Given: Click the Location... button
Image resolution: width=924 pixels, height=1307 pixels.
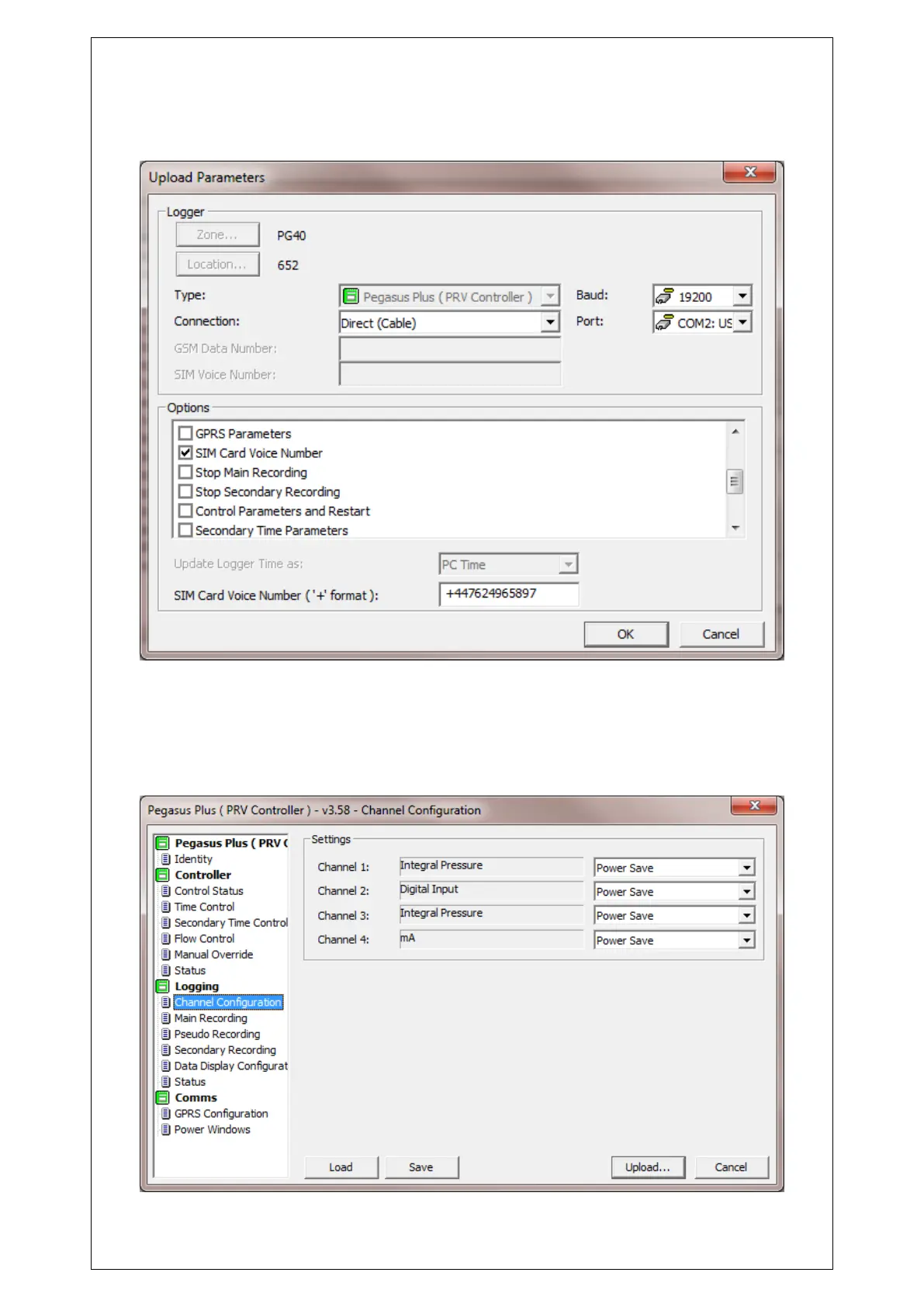Looking at the screenshot, I should [217, 264].
